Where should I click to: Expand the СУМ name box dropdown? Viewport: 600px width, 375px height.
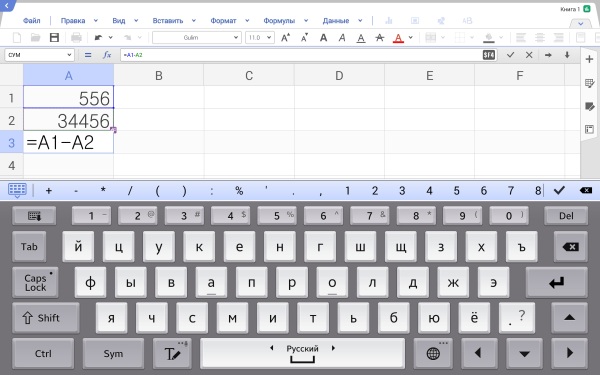coord(69,55)
